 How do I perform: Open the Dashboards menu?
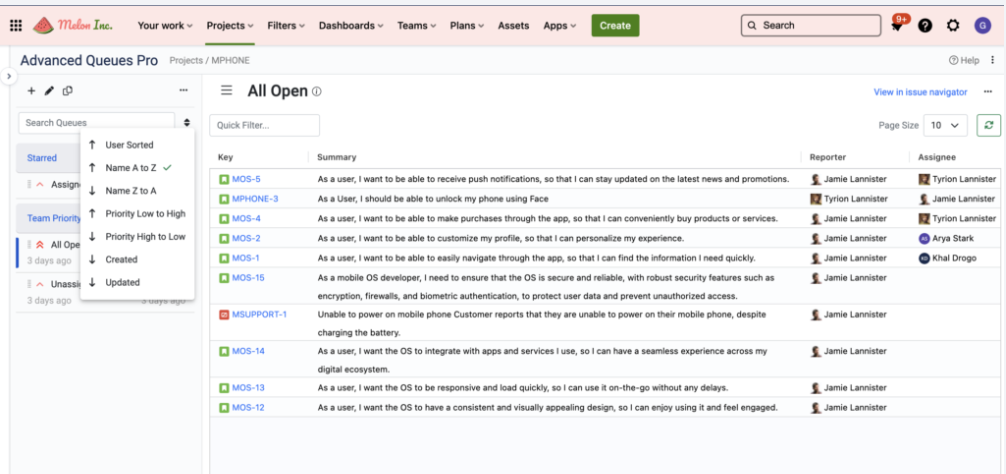click(x=351, y=25)
